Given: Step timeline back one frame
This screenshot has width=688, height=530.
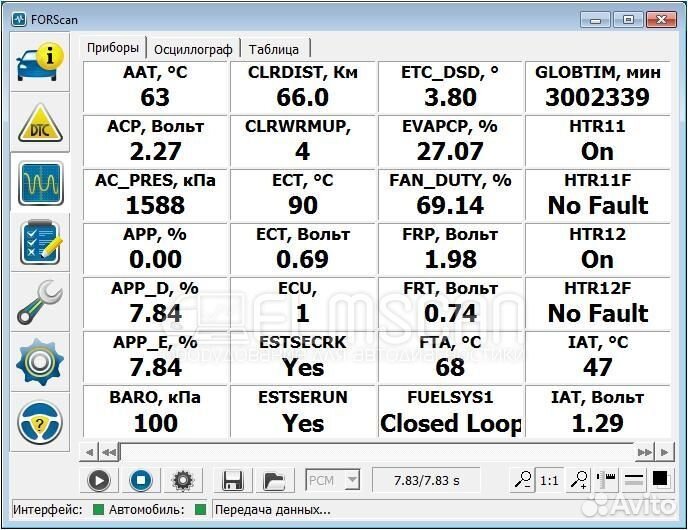Looking at the screenshot, I should pyautogui.click(x=89, y=452).
